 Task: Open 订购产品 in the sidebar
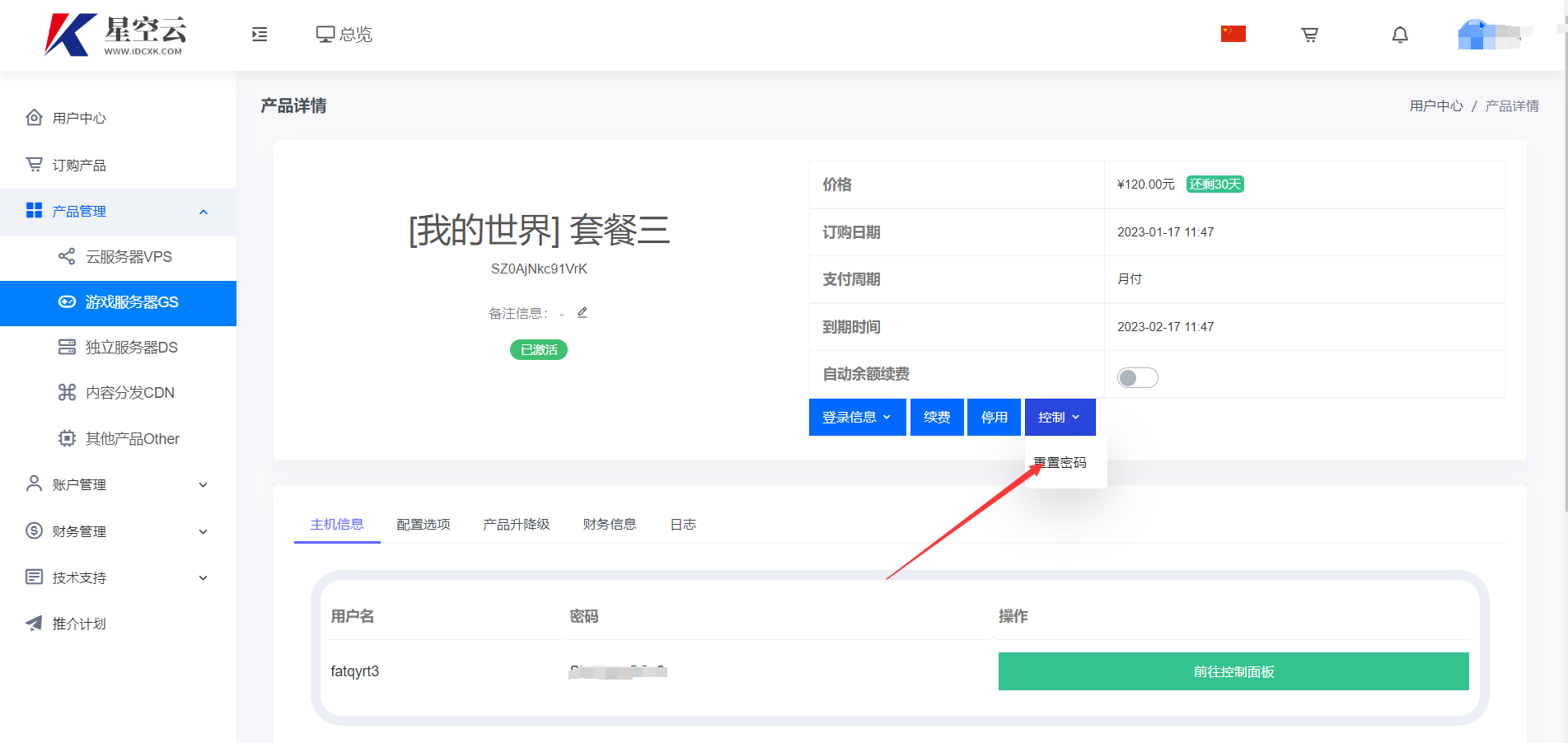pyautogui.click(x=79, y=165)
